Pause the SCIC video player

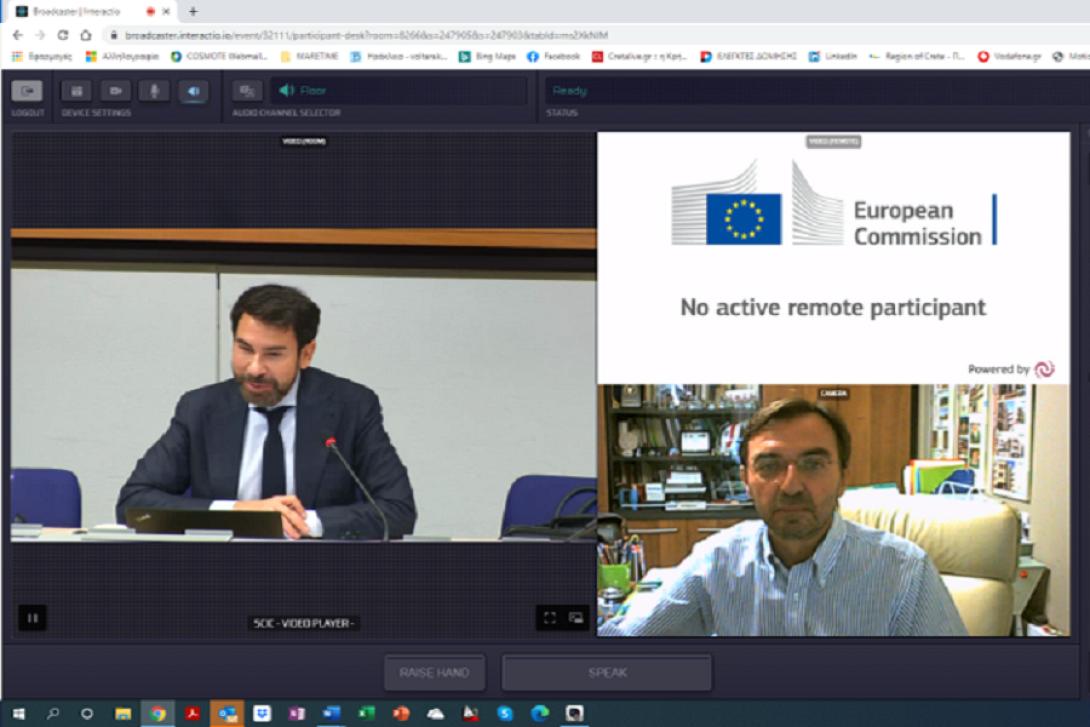point(32,618)
